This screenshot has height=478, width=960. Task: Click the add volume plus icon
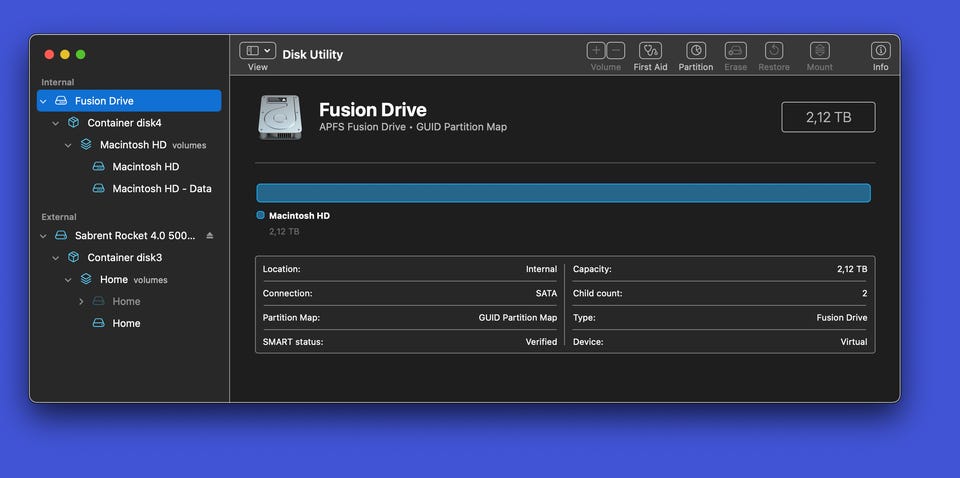click(596, 51)
